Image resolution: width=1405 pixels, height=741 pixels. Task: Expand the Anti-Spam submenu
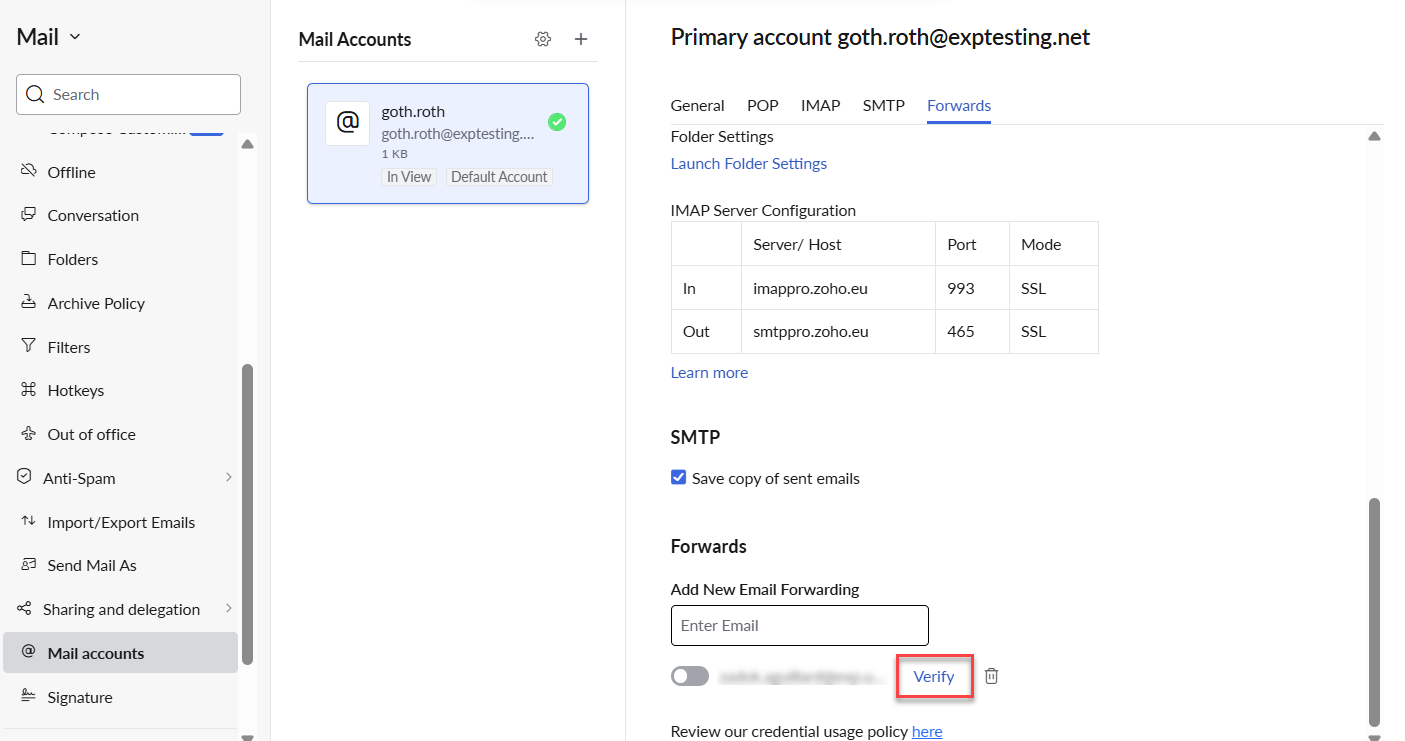tap(228, 478)
